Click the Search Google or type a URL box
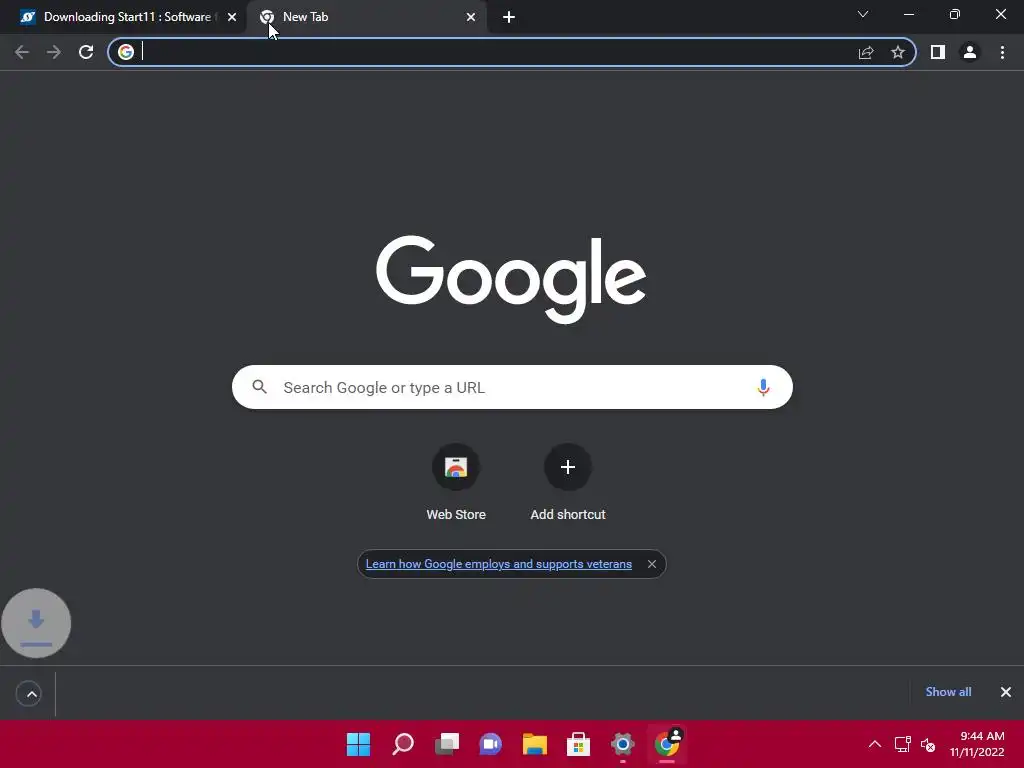The height and width of the screenshot is (768, 1024). tap(512, 387)
